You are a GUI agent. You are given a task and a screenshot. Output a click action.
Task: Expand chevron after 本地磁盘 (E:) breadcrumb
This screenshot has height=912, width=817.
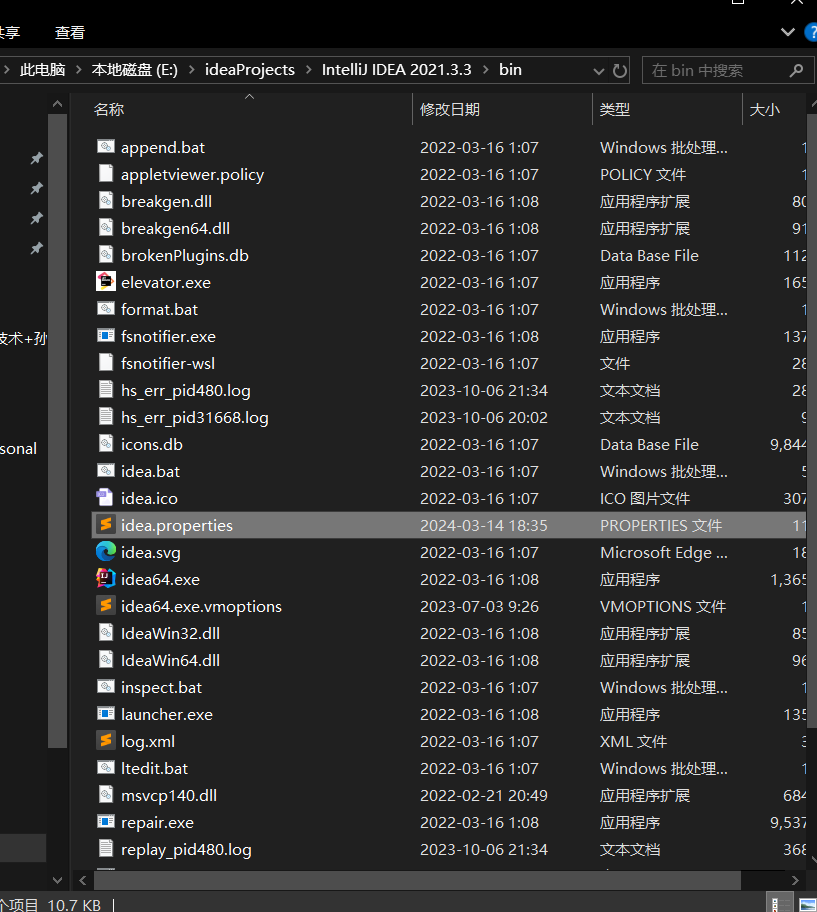(x=191, y=70)
